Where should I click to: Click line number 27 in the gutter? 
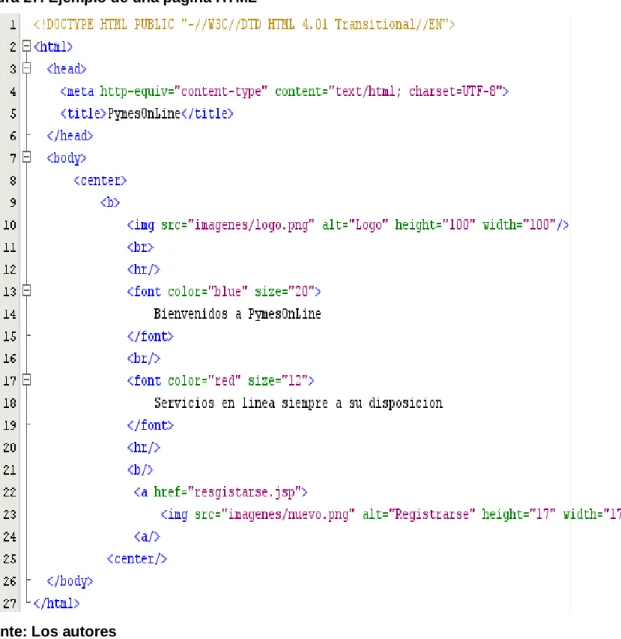[10, 604]
